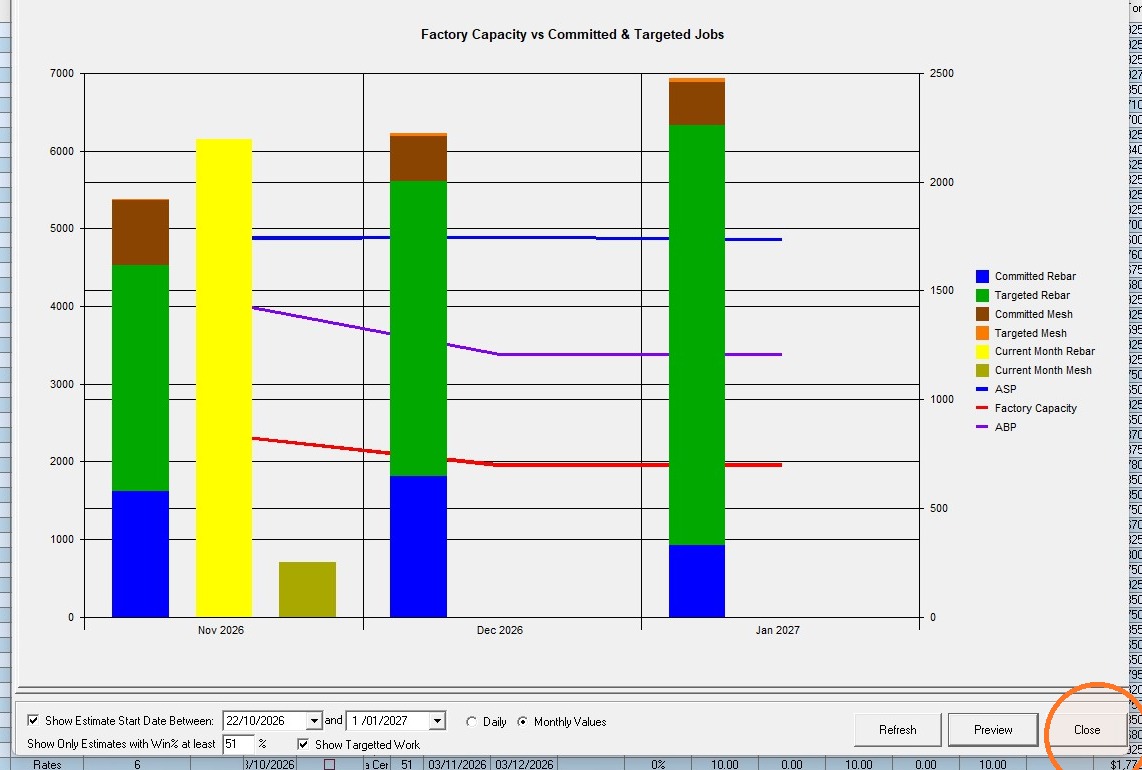Image resolution: width=1142 pixels, height=770 pixels.
Task: Click the Targeted Rebar legend label
Action: pyautogui.click(x=1032, y=295)
